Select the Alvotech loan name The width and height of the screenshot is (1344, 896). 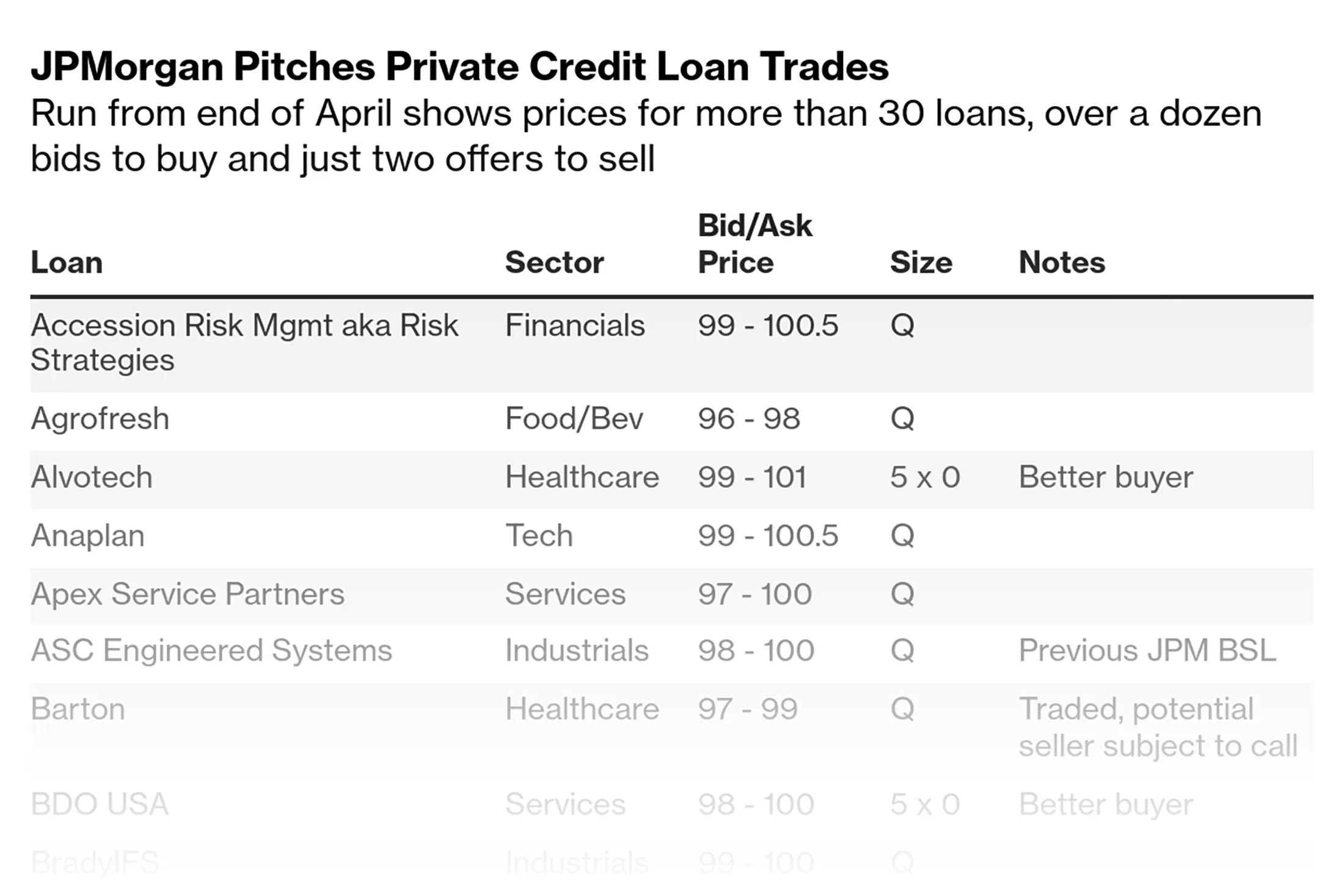[x=92, y=477]
